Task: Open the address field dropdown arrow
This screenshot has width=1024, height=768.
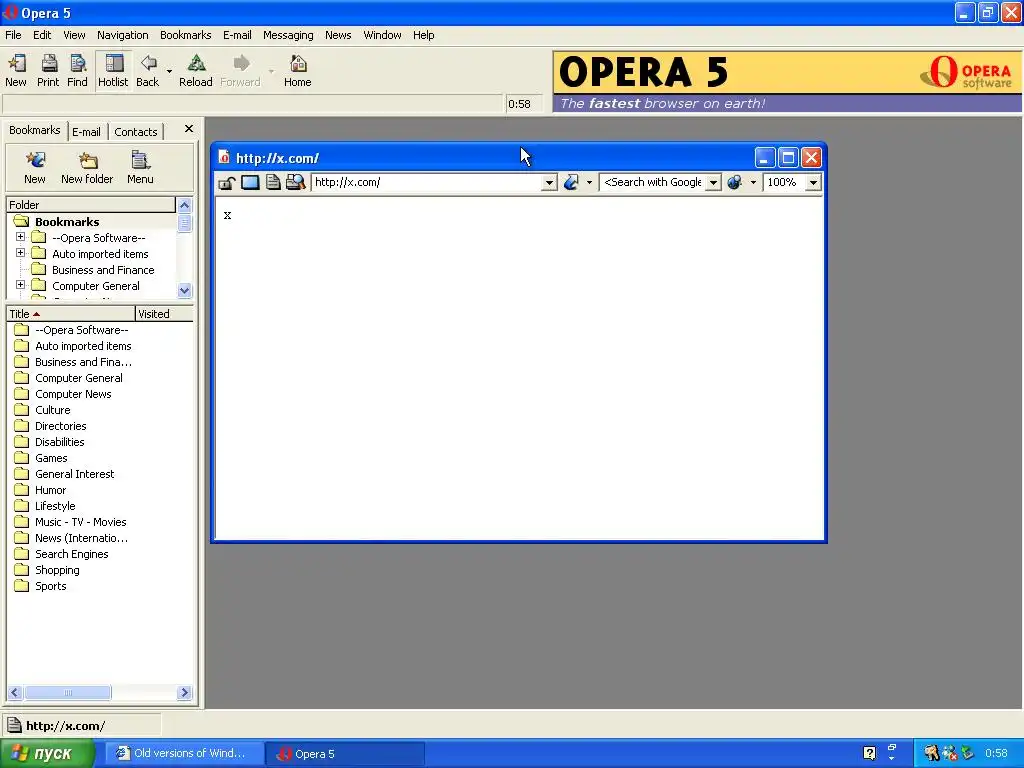Action: point(549,183)
